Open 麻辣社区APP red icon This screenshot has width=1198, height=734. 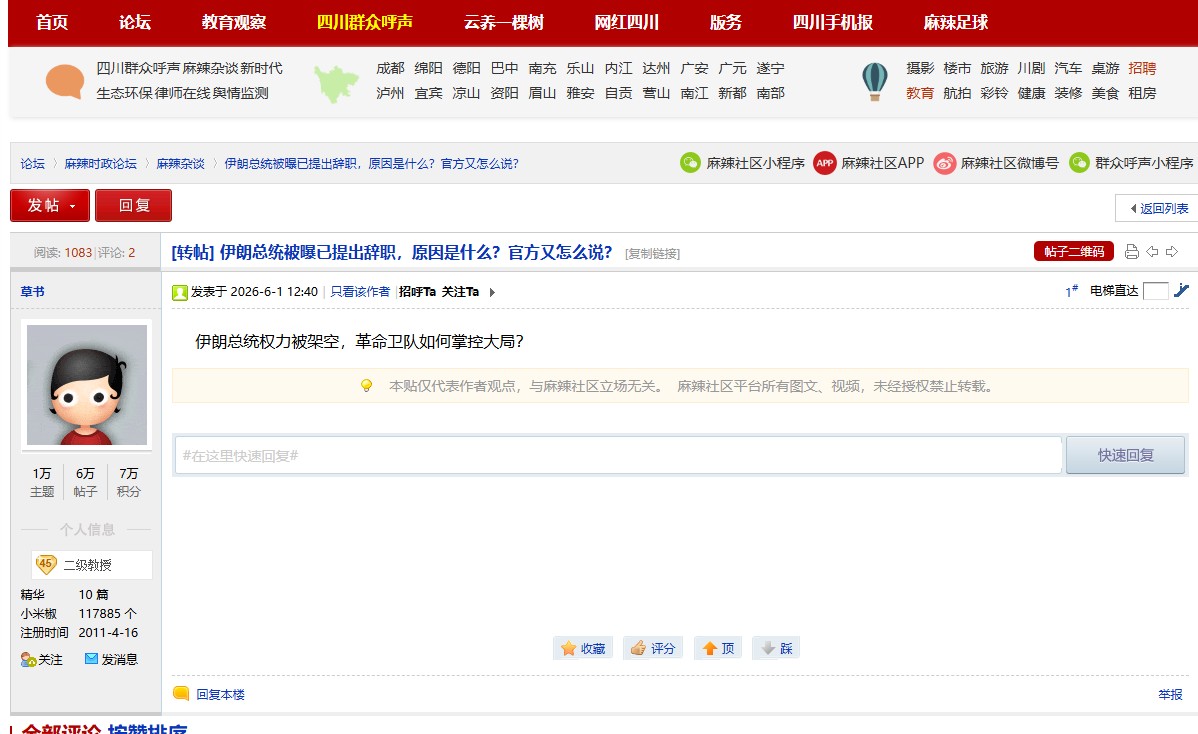pos(824,163)
